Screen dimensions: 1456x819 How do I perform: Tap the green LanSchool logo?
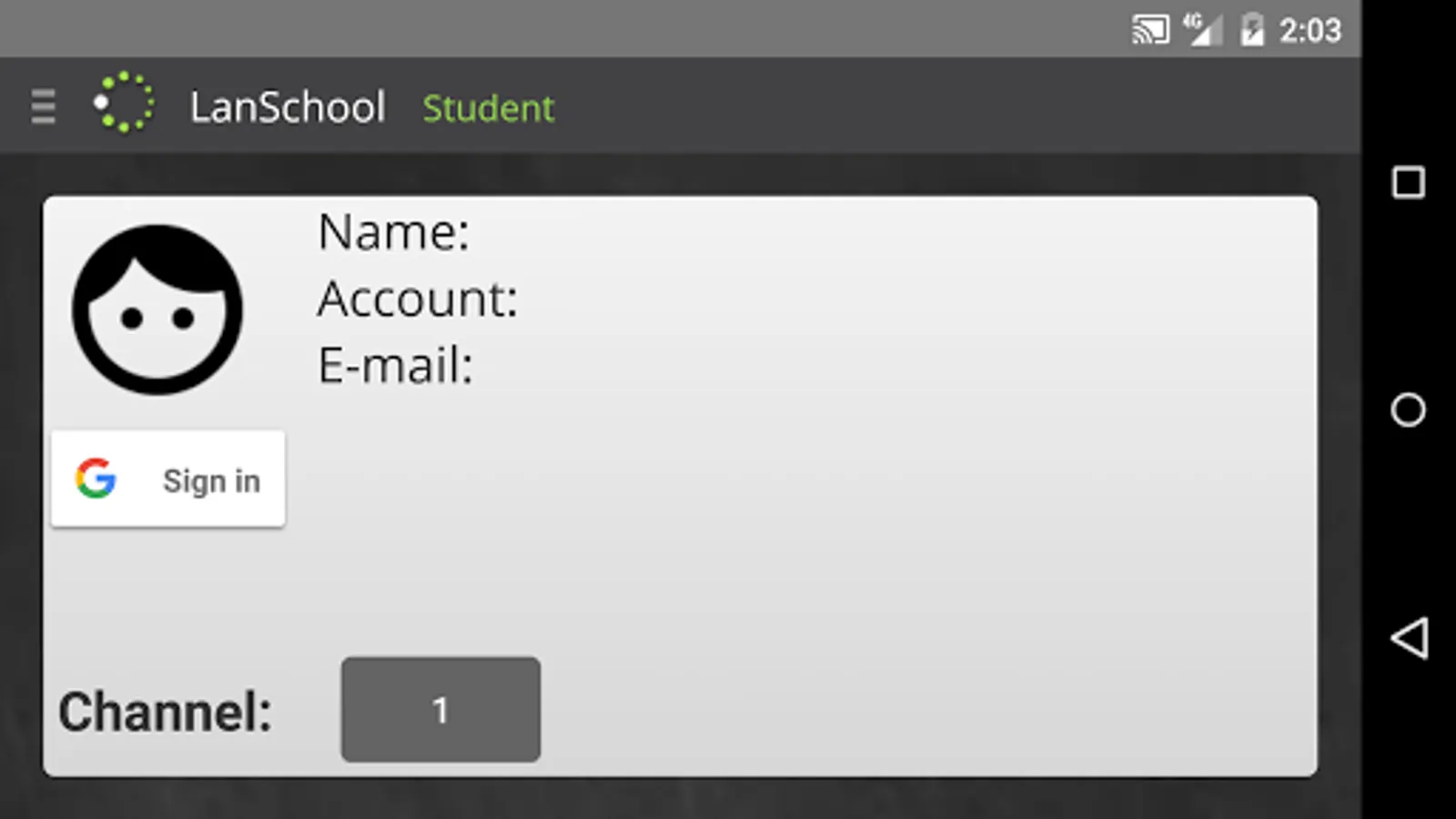(x=126, y=103)
